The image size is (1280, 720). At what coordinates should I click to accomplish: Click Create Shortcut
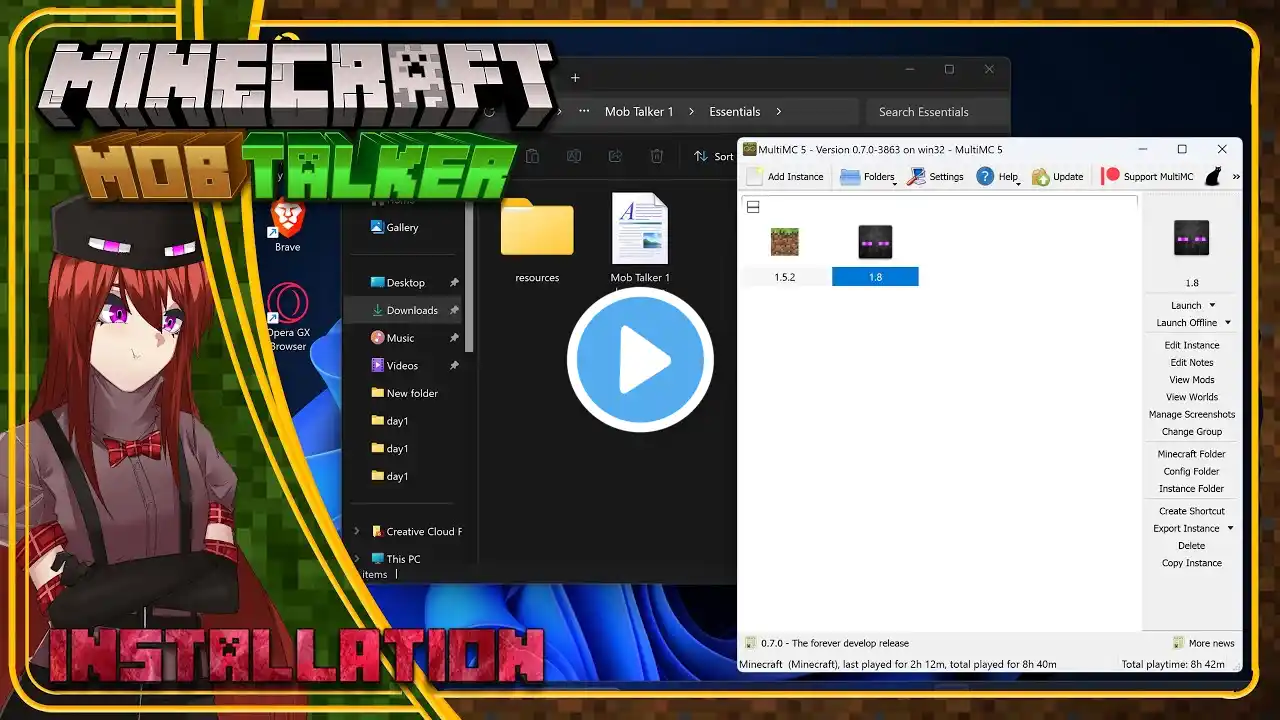pos(1192,511)
